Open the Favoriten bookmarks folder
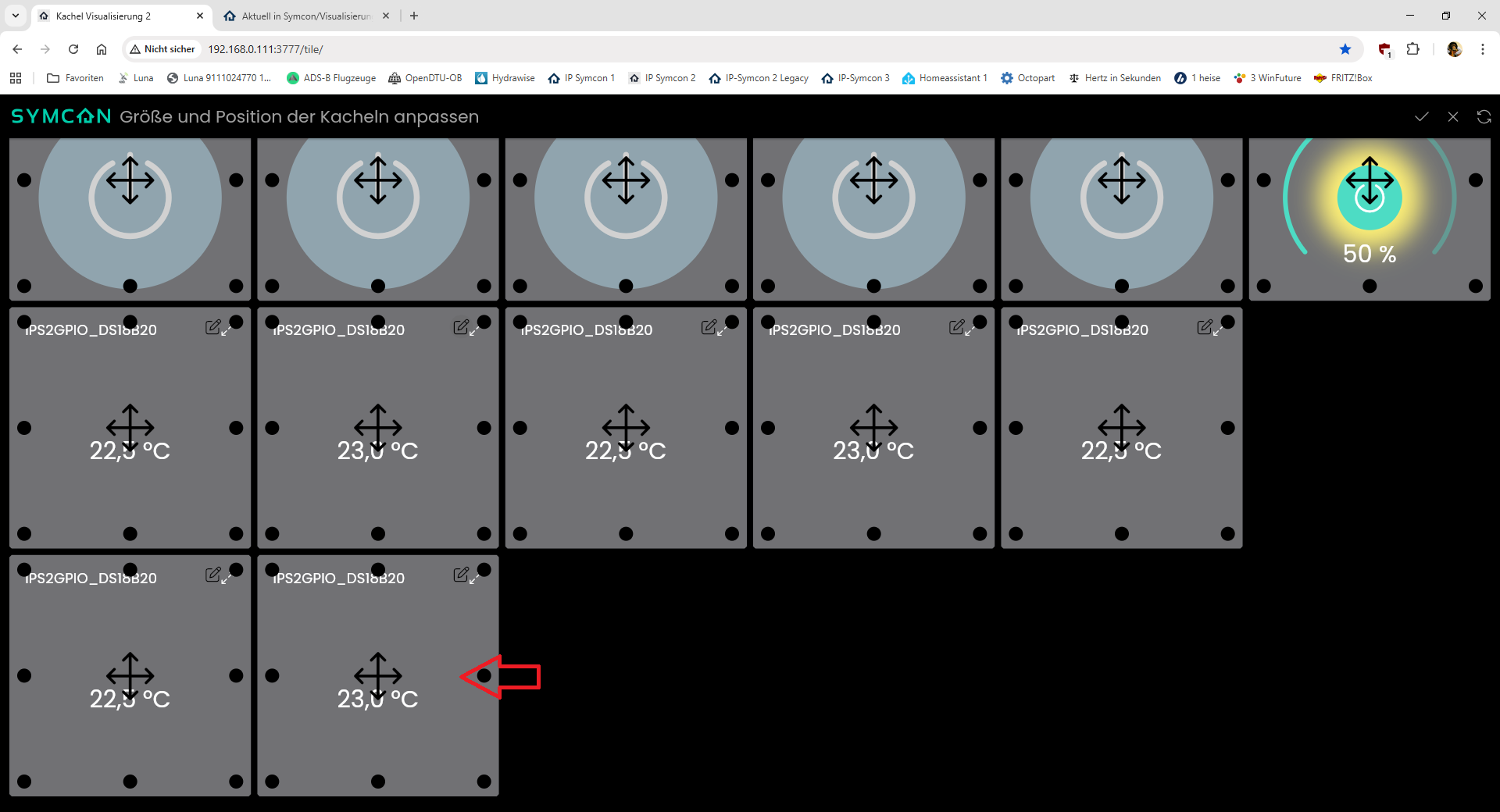The width and height of the screenshot is (1500, 812). click(75, 78)
